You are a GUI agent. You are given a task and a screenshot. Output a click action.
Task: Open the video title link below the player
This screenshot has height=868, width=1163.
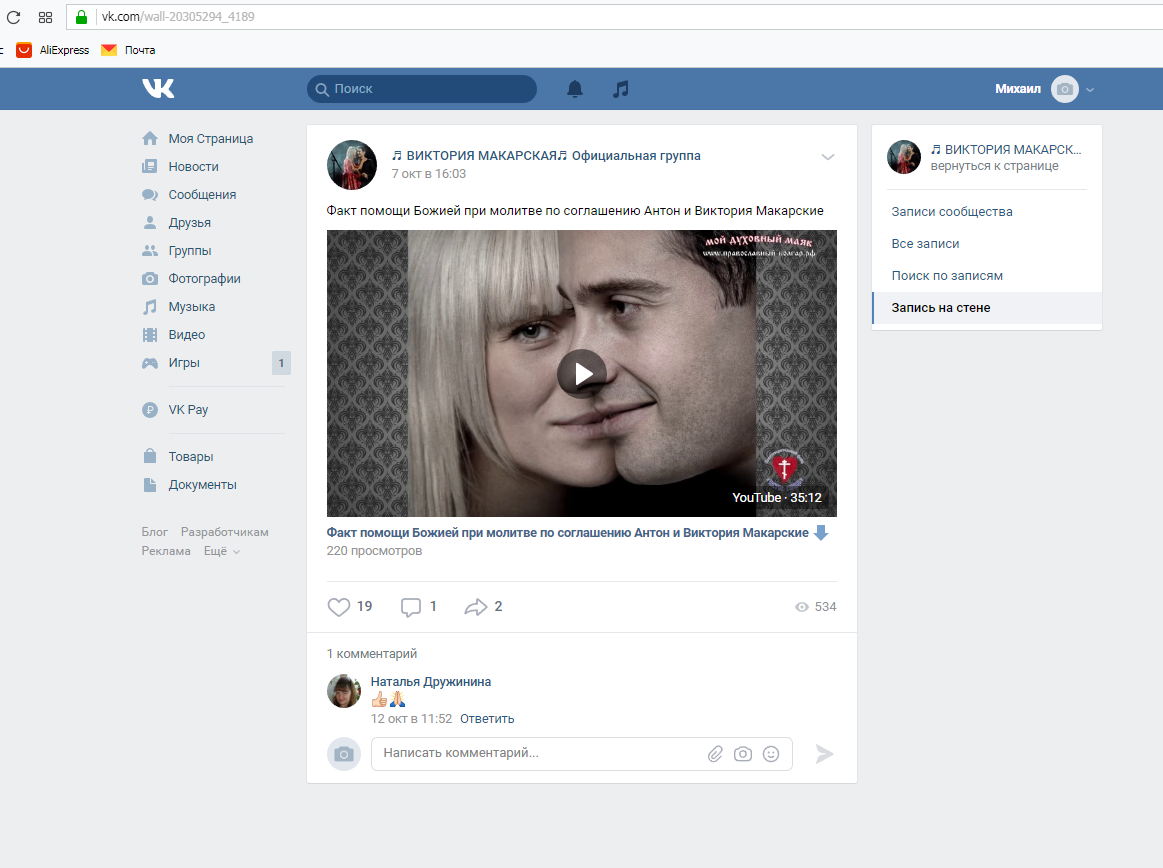567,533
